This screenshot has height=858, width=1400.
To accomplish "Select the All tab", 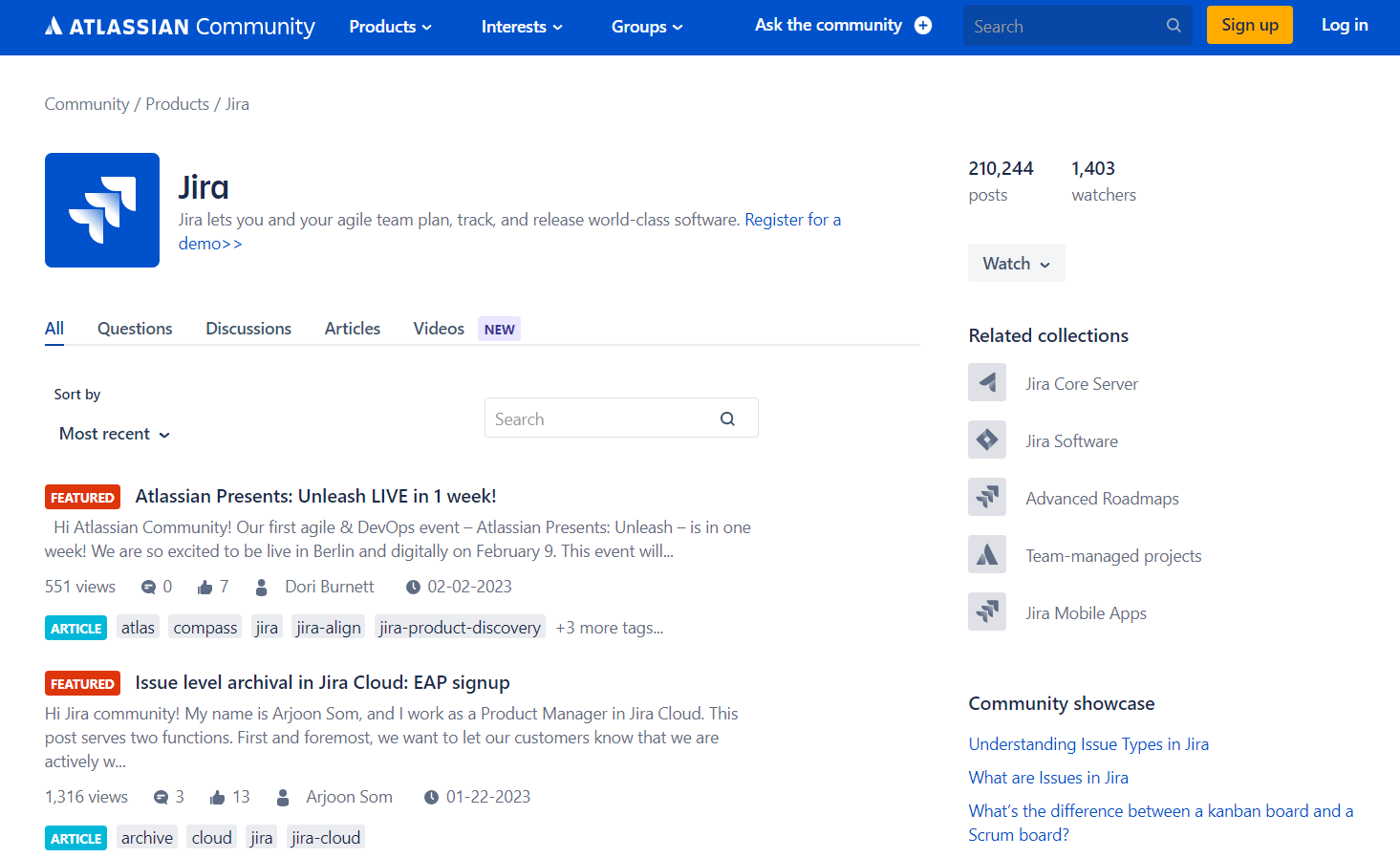I will click(x=54, y=329).
